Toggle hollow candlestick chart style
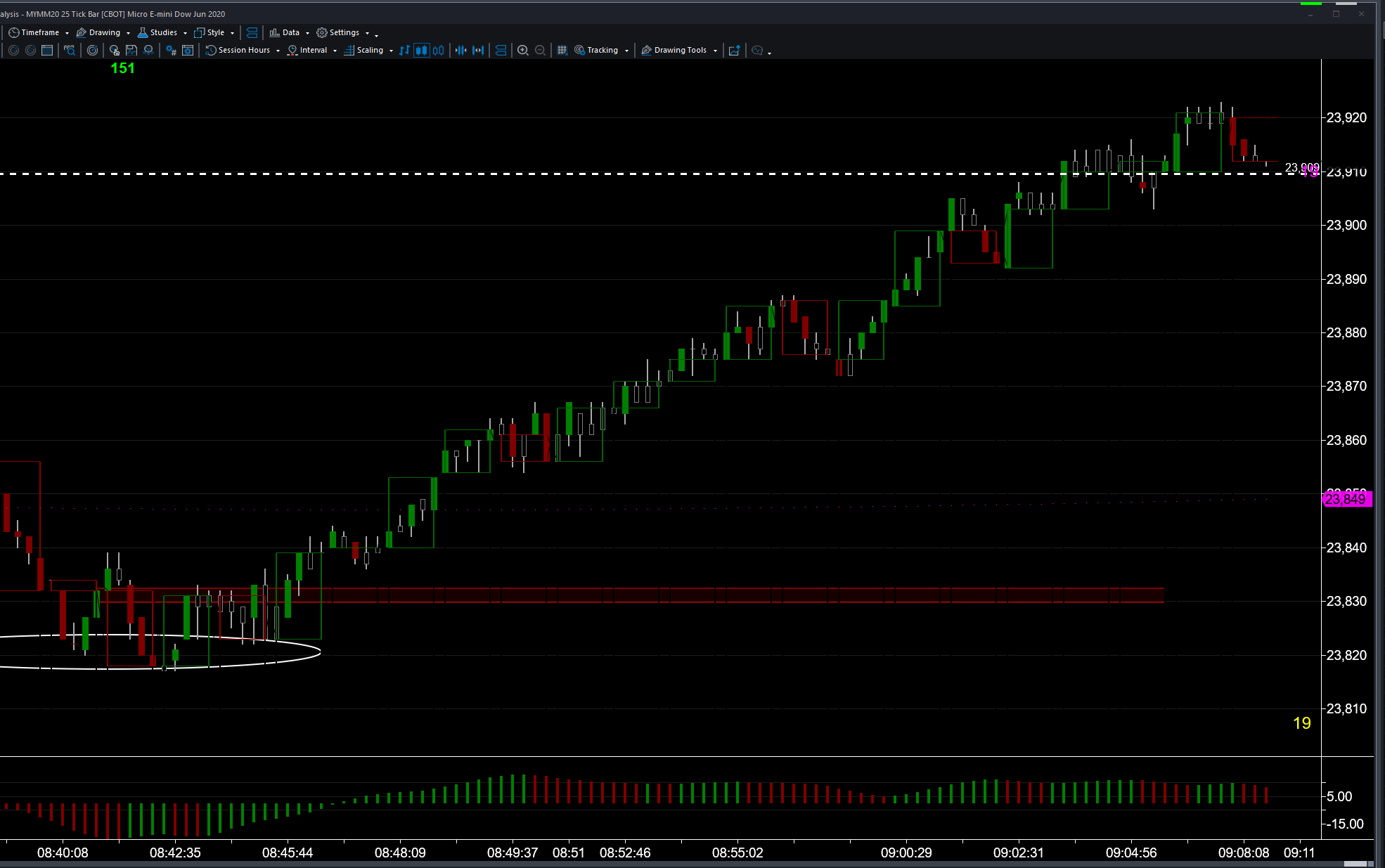The height and width of the screenshot is (868, 1385). (439, 50)
